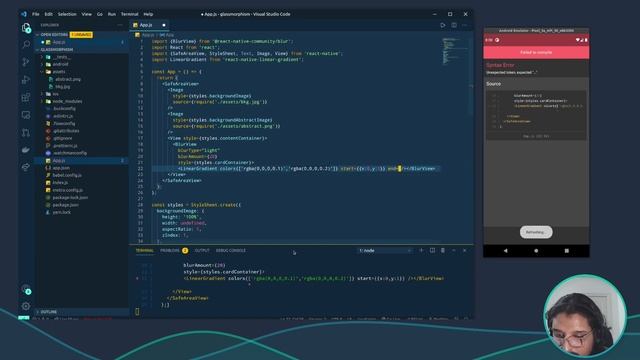Open Remote Explorer in activity bar
This screenshot has height=360, width=640.
(26, 115)
